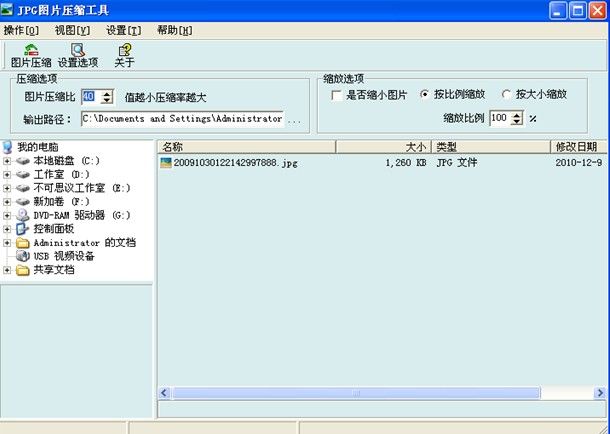Click the horizontal scrollbar thumb in file list
The width and height of the screenshot is (610, 434).
click(x=356, y=393)
